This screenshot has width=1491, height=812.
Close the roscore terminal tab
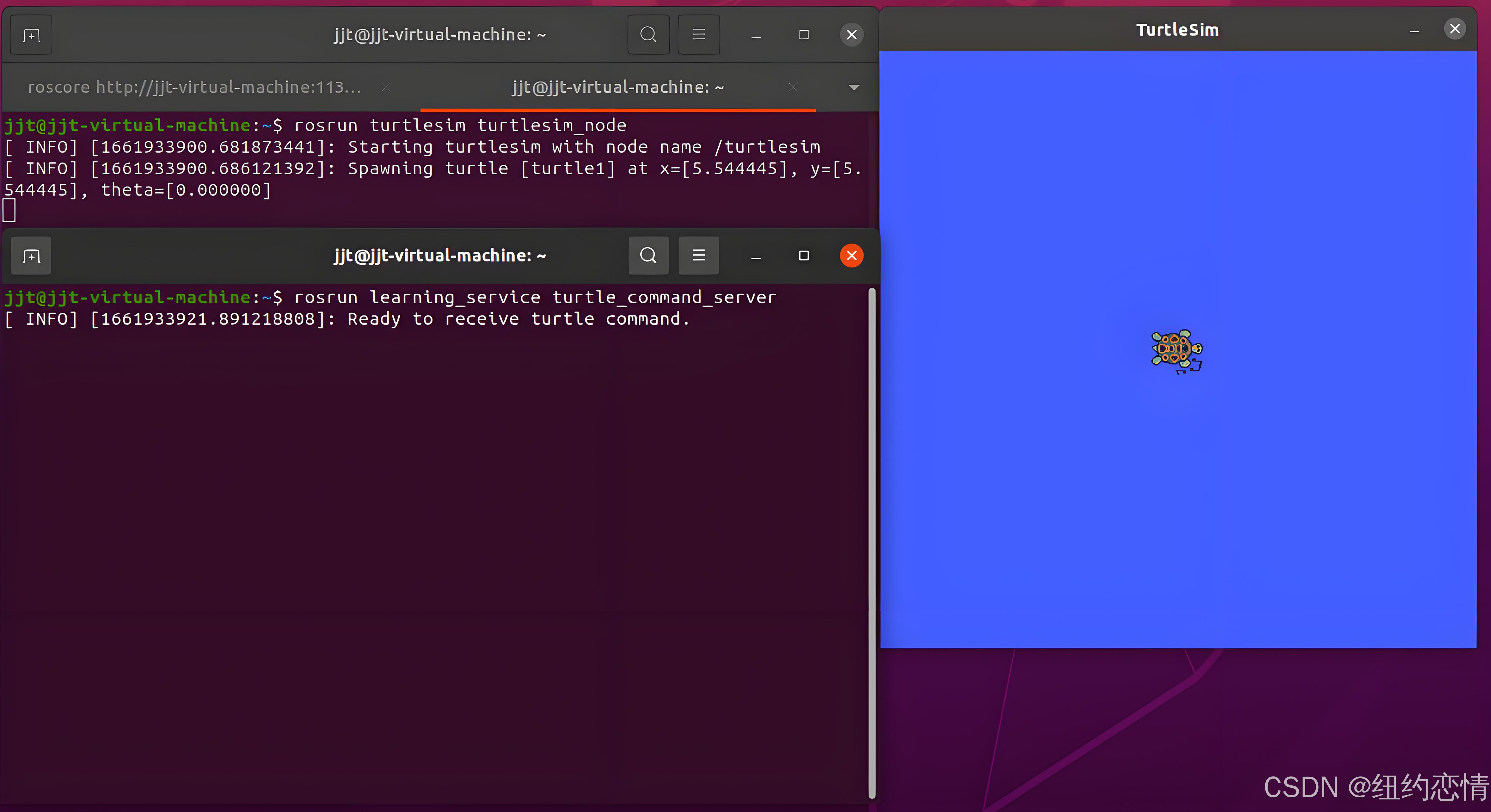point(386,87)
